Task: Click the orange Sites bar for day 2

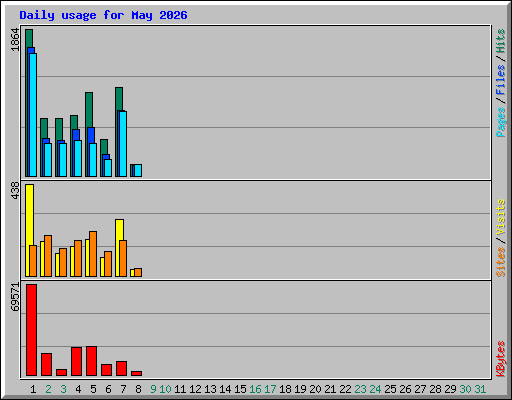Action: click(x=48, y=256)
